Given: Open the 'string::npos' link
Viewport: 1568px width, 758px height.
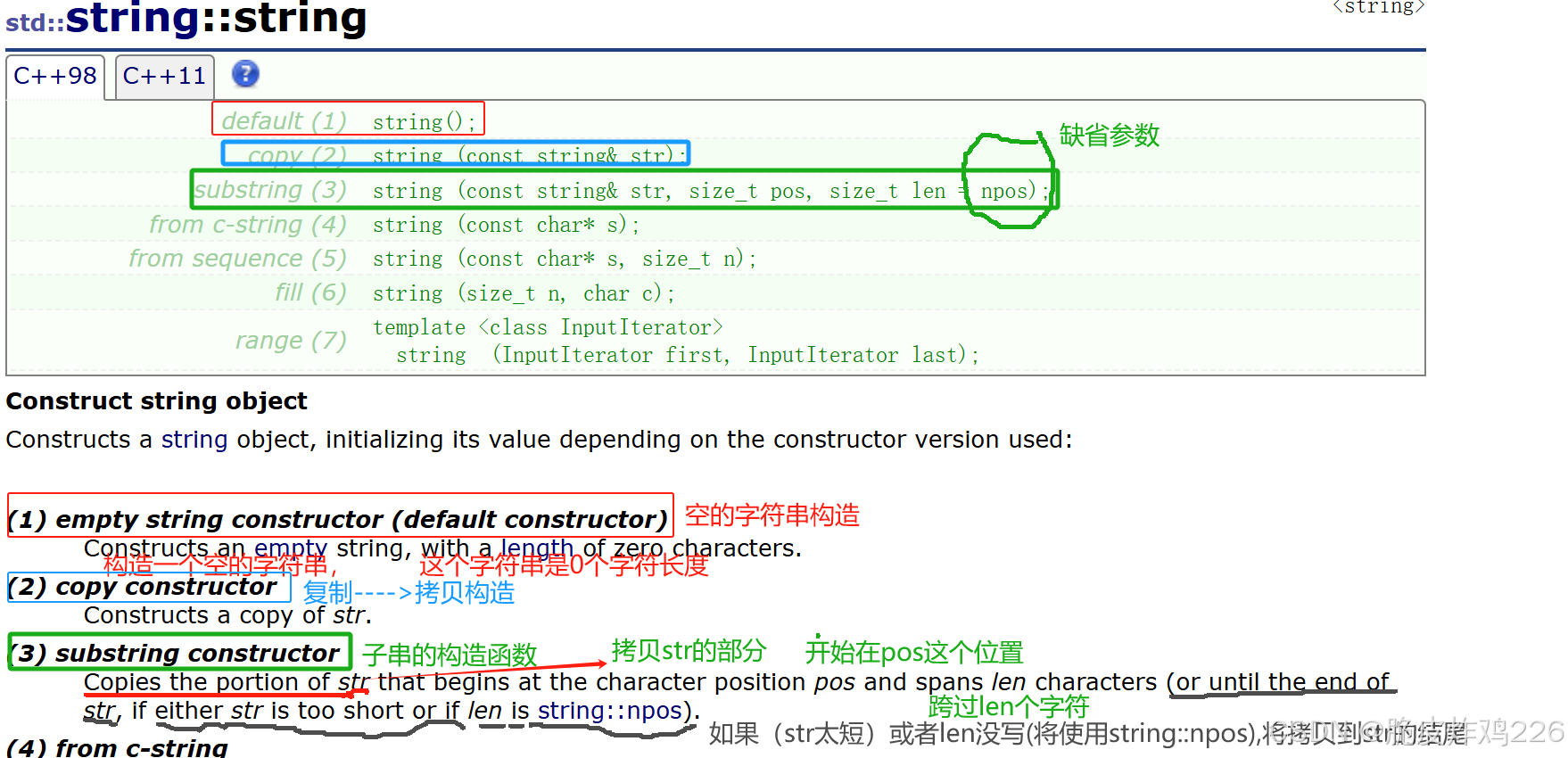Looking at the screenshot, I should [x=610, y=711].
